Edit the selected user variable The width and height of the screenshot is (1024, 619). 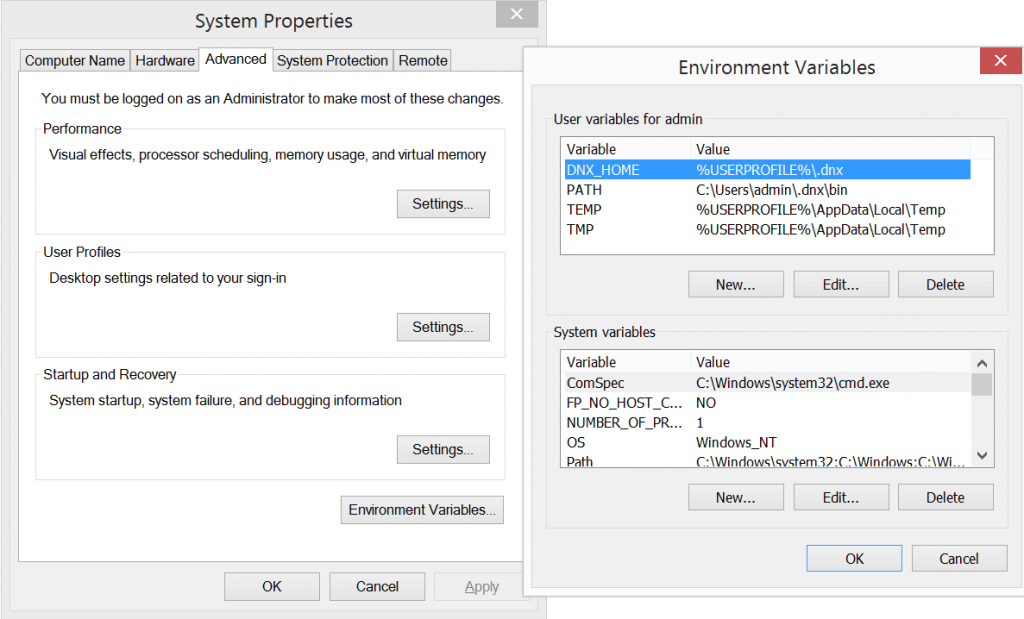tap(840, 285)
